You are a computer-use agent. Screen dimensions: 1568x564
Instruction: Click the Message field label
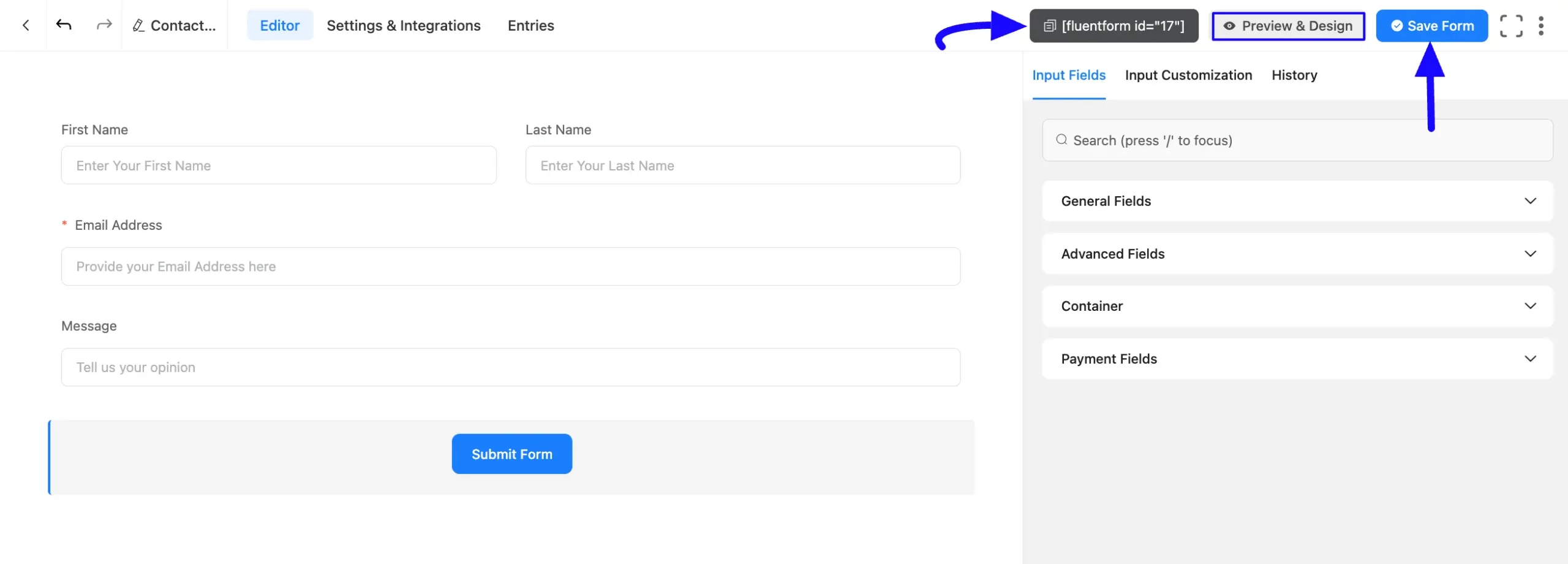pyautogui.click(x=89, y=326)
